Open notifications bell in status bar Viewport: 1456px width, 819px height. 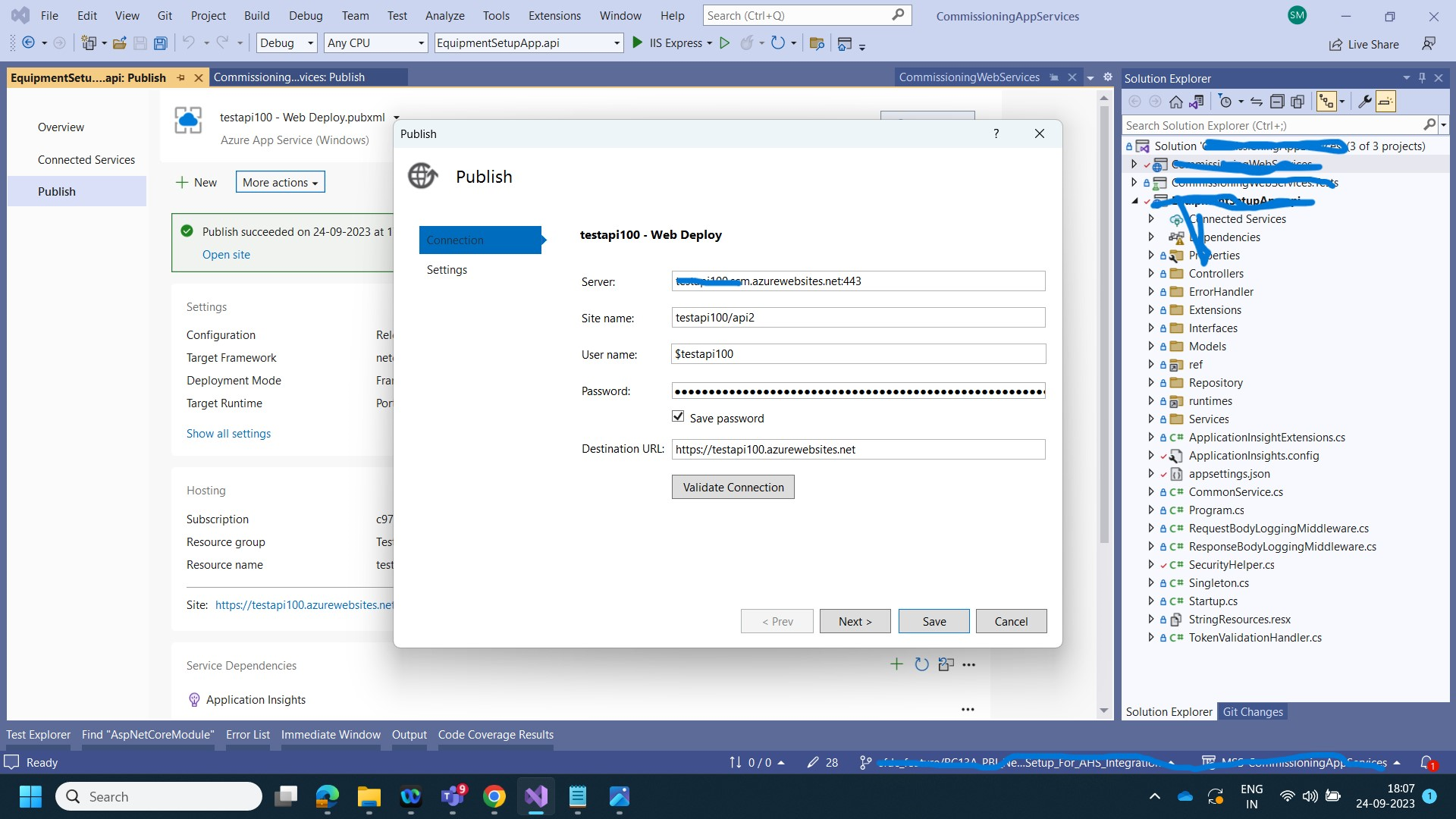pos(1427,763)
